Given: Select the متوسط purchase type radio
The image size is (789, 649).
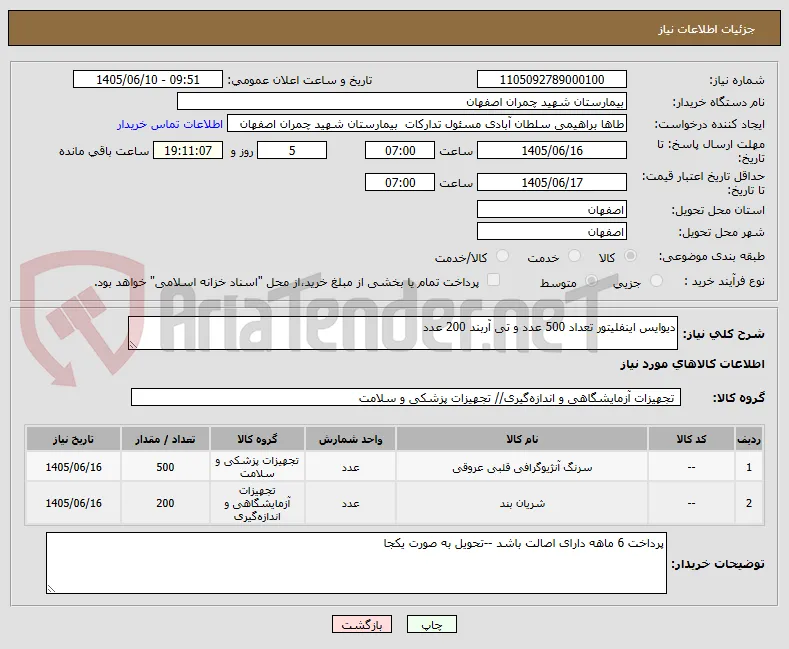Looking at the screenshot, I should (x=592, y=281).
